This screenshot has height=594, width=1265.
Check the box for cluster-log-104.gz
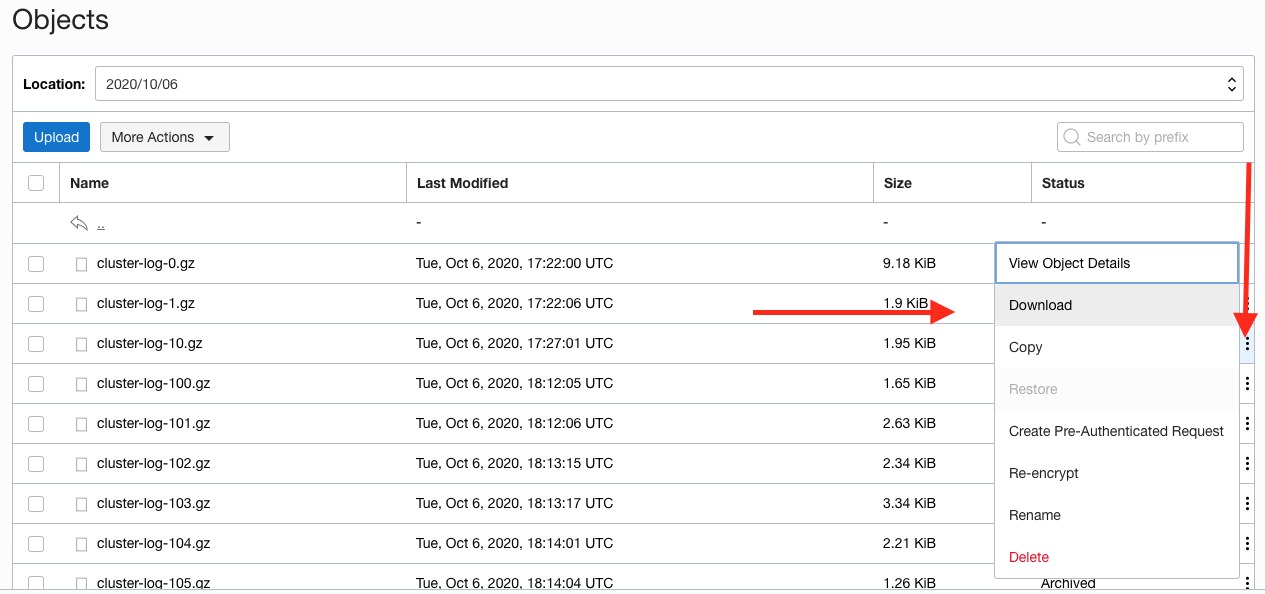click(36, 544)
